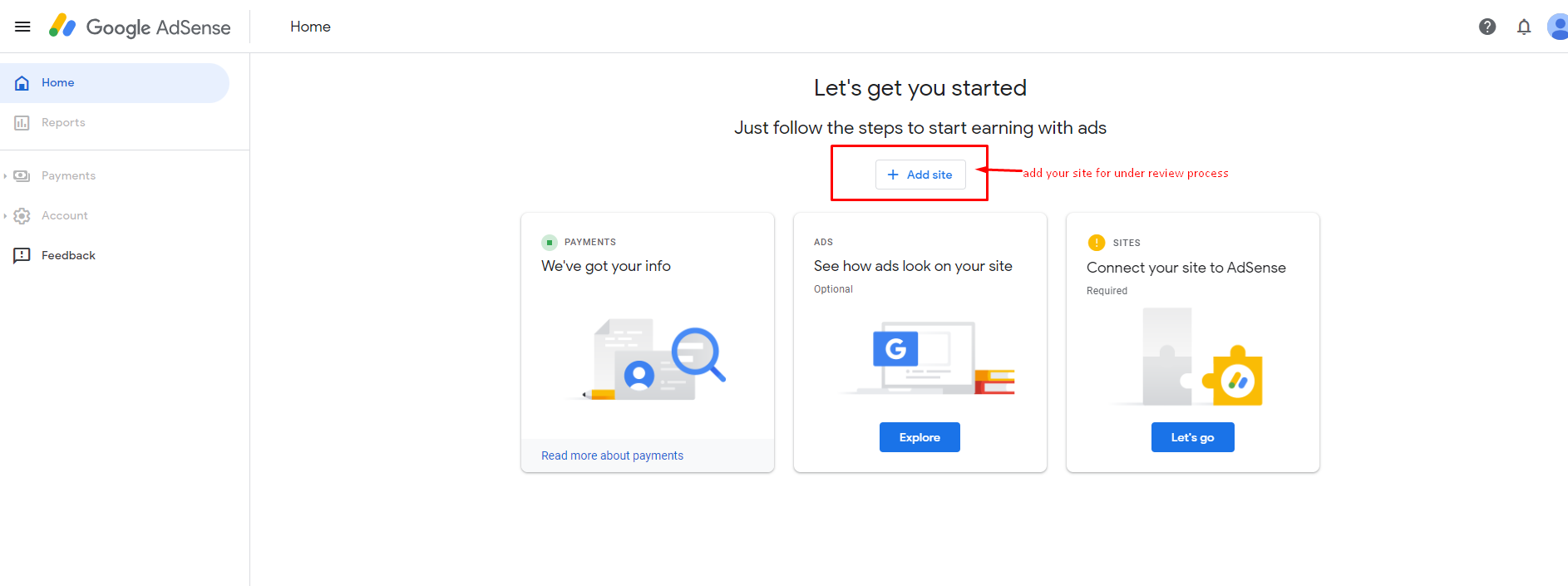Click the Account gear icon
This screenshot has height=586, width=1568.
(x=22, y=215)
